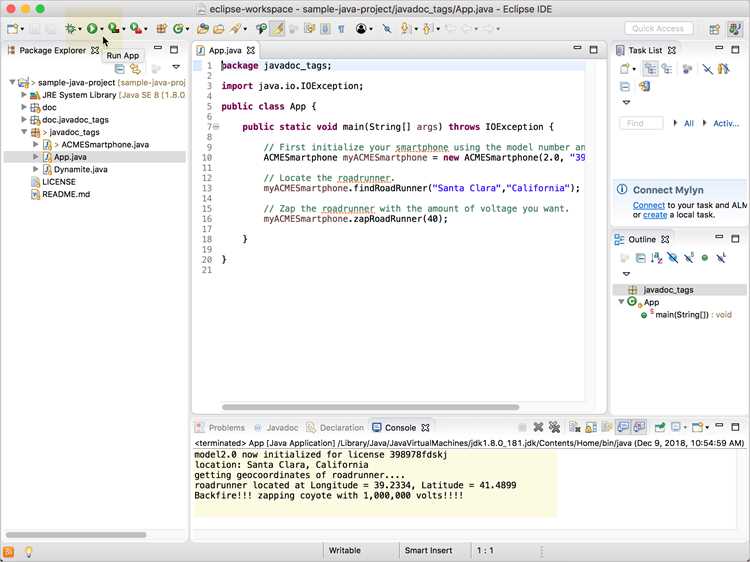Click the Activ... link in Task List
The image size is (750, 562).
point(726,123)
